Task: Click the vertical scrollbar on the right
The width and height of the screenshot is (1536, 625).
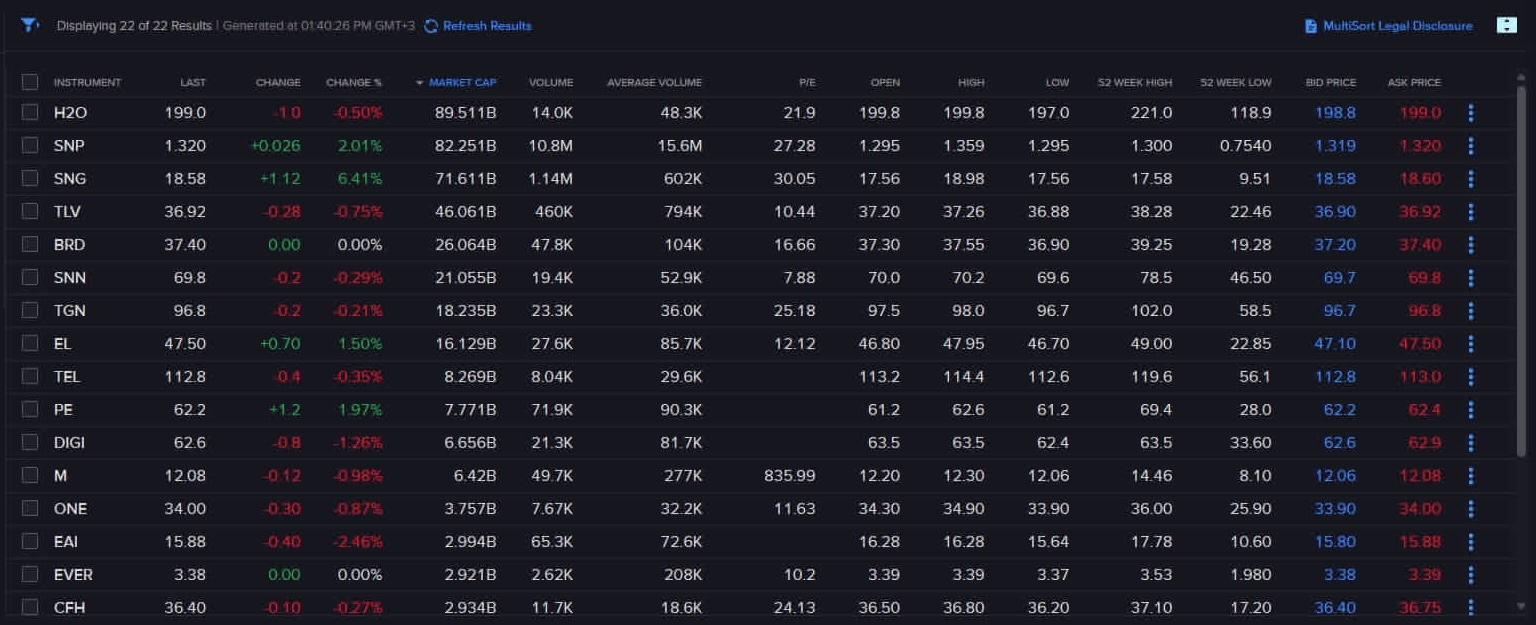Action: (x=1522, y=270)
